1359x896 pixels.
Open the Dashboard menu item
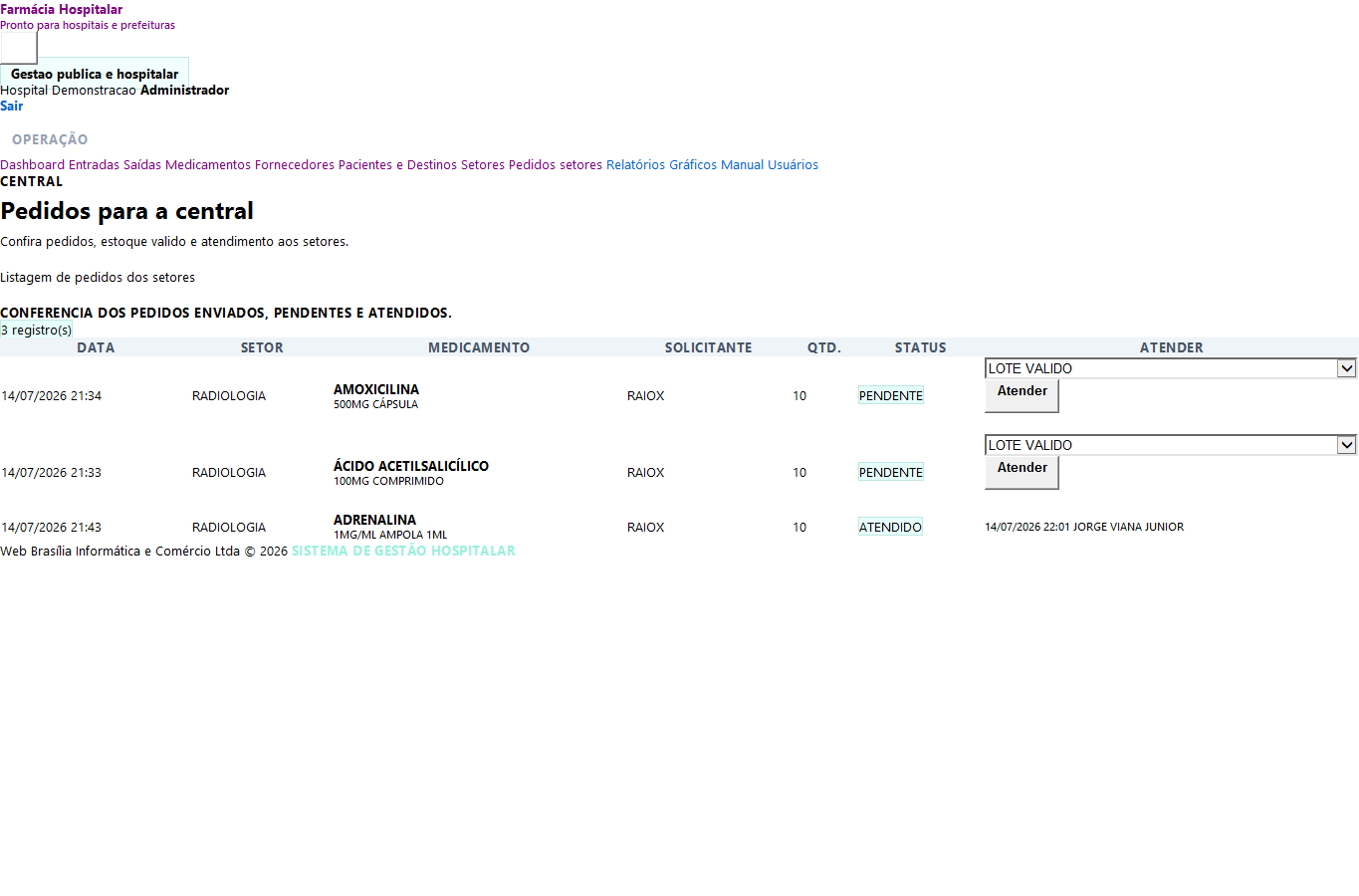click(x=33, y=165)
